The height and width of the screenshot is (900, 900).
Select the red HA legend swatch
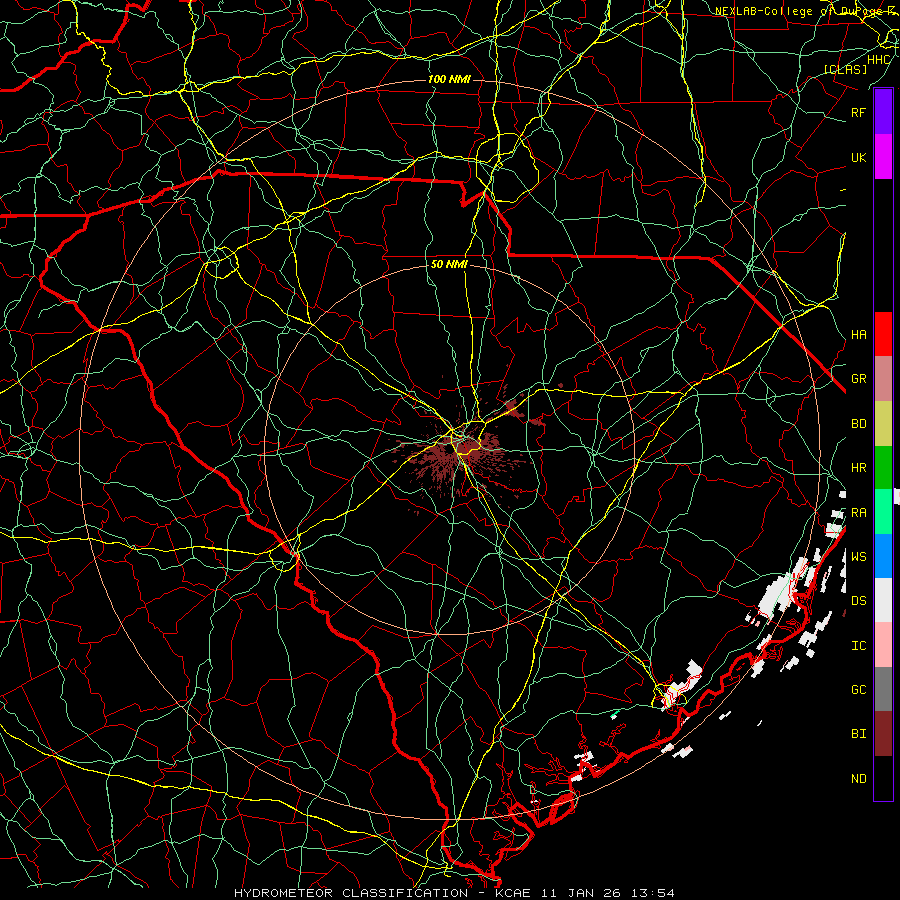(883, 334)
